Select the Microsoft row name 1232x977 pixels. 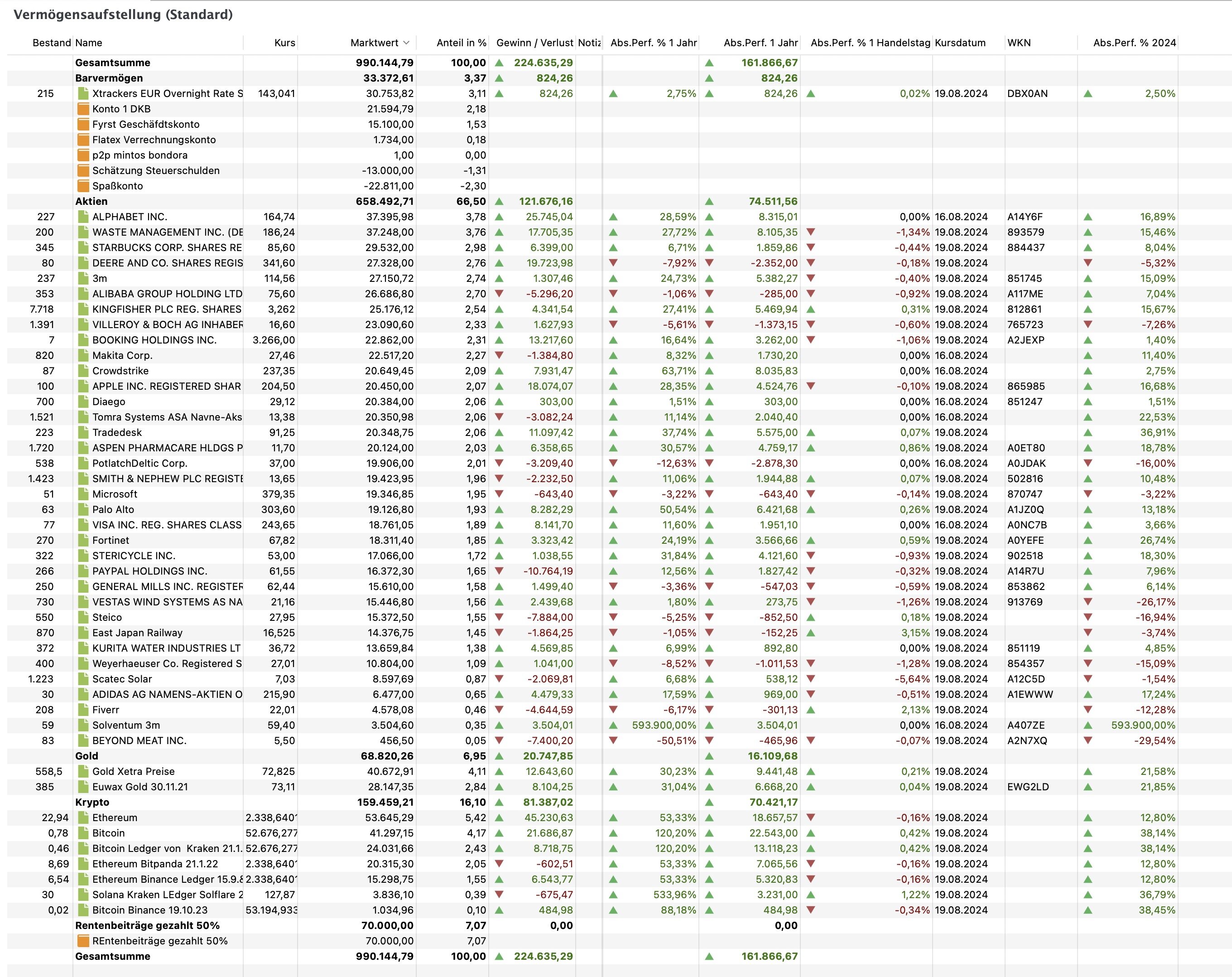(114, 494)
